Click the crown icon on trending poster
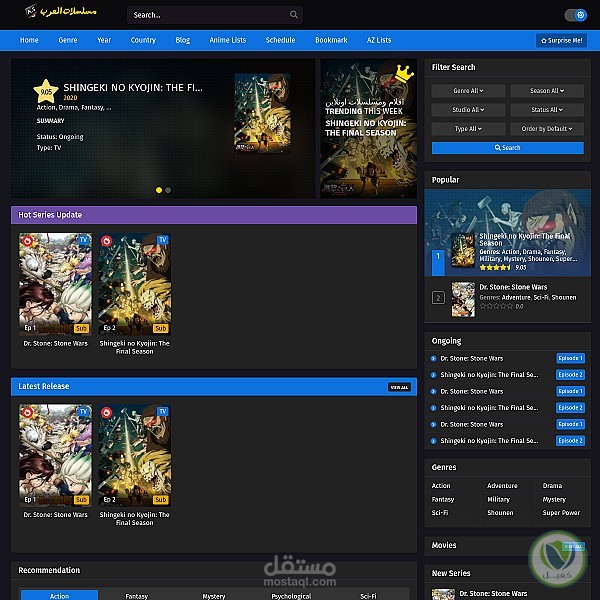The height and width of the screenshot is (600, 600). click(x=404, y=73)
